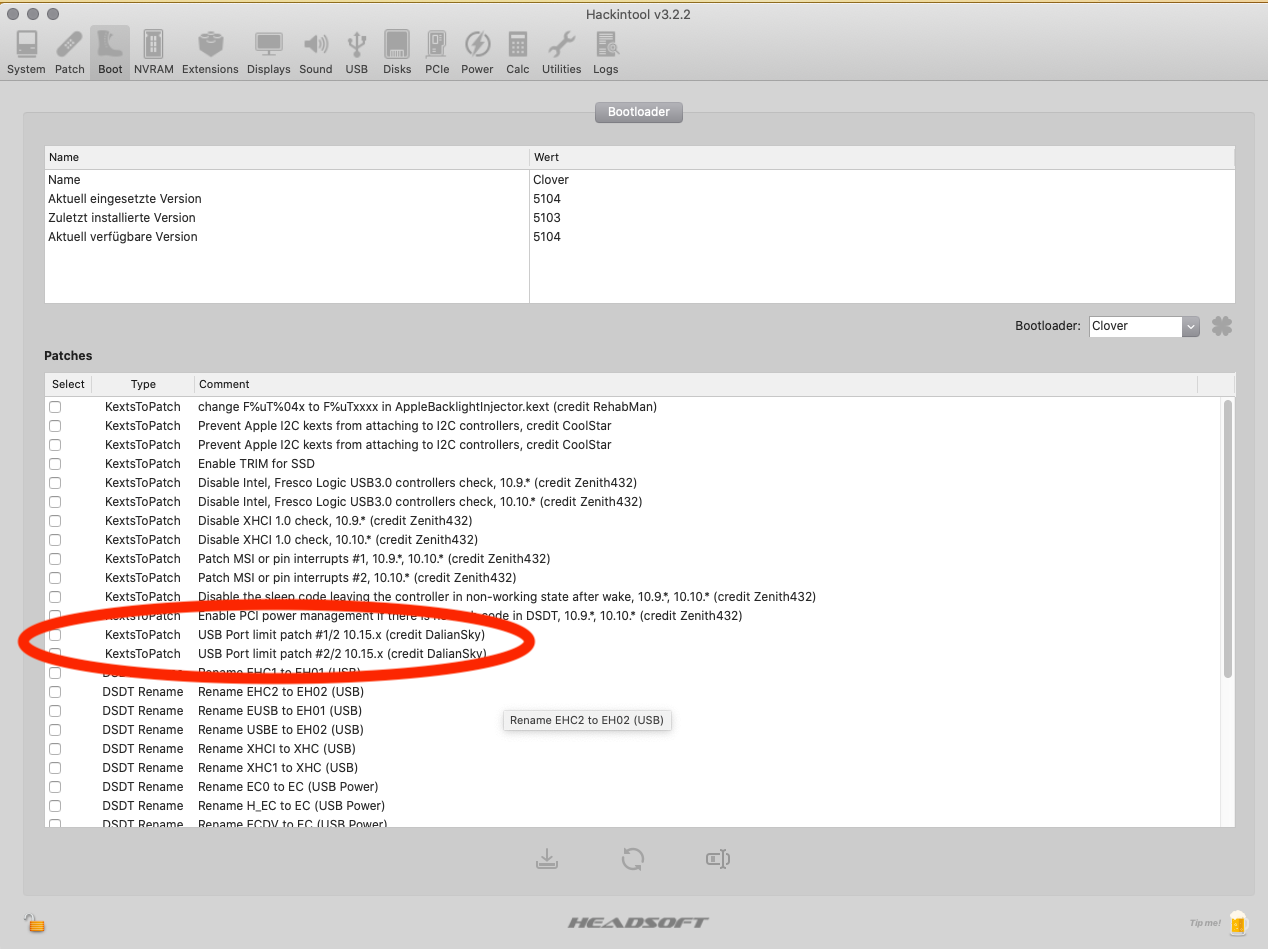1268x949 pixels.
Task: Click the value 5103
Action: coord(547,218)
